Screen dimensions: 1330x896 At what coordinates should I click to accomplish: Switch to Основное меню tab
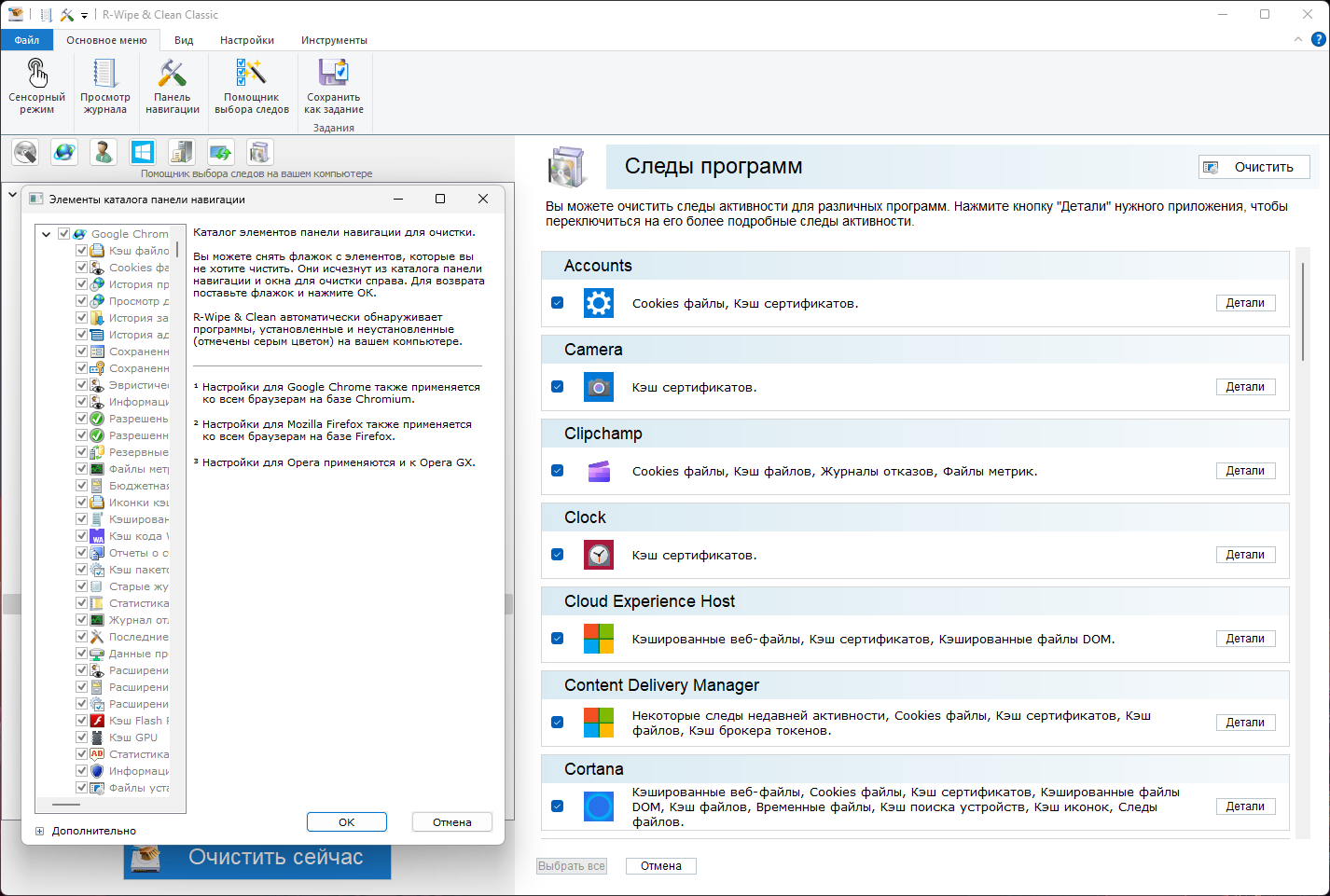[x=106, y=40]
